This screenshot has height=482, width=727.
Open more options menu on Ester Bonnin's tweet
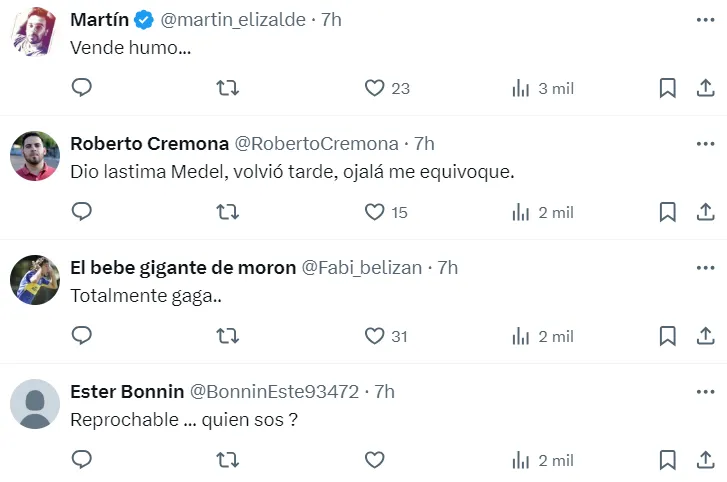tap(705, 392)
